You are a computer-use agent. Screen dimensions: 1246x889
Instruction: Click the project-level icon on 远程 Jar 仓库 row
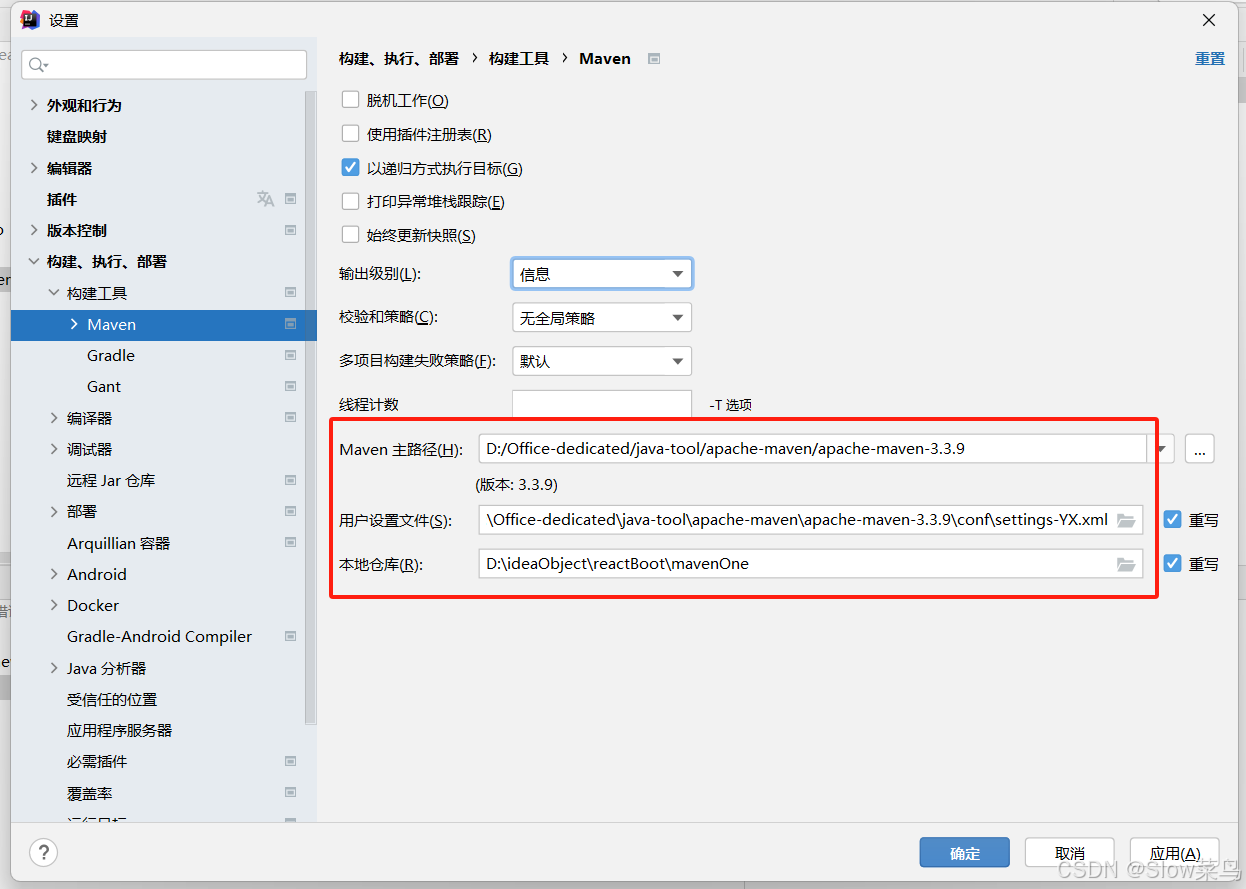[x=290, y=480]
